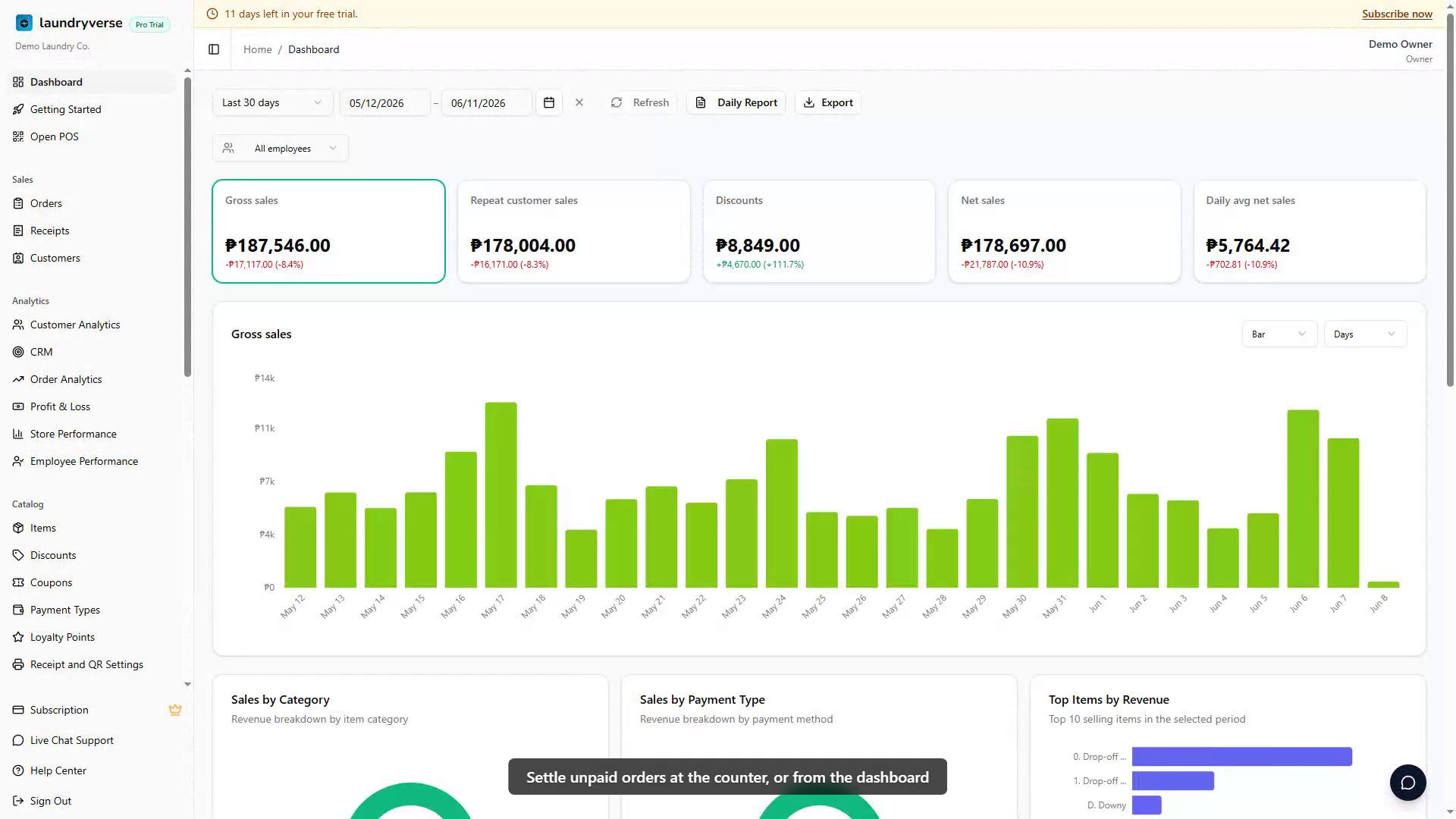
Task: Click the laundryverse logo icon
Action: coord(24,23)
